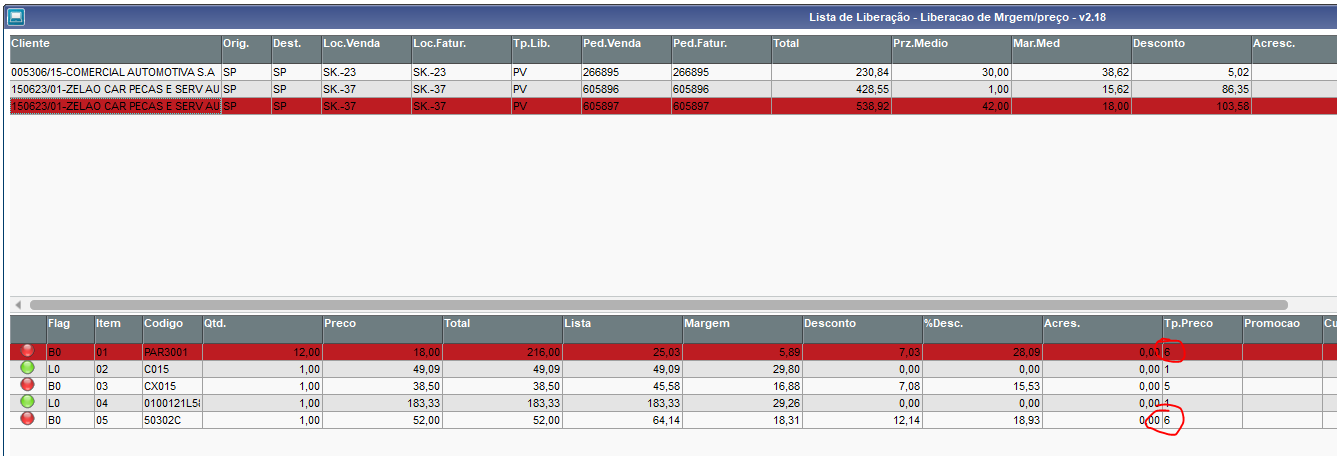Sort items by Codigo column header
This screenshot has width=1337, height=456.
[172, 329]
